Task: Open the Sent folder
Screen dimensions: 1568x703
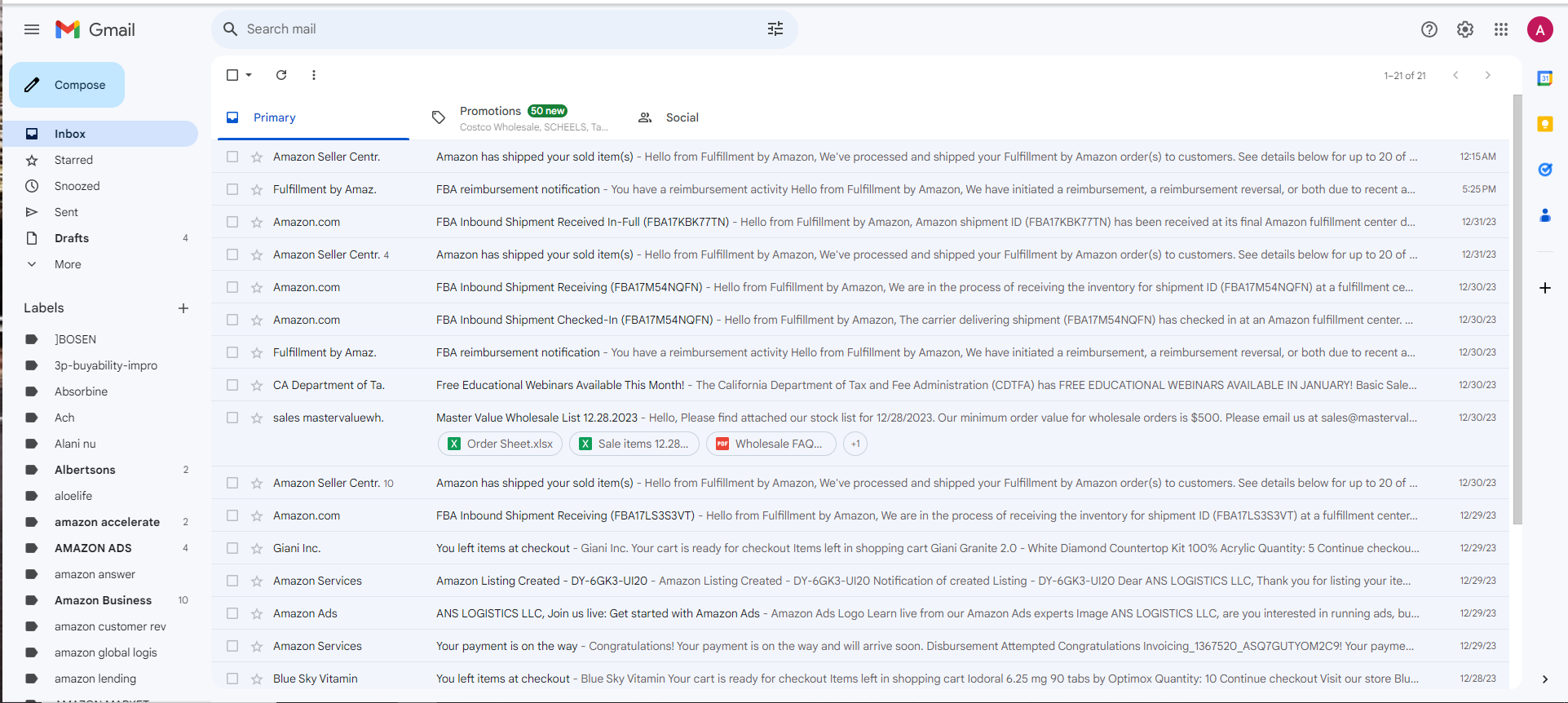Action: point(99,212)
